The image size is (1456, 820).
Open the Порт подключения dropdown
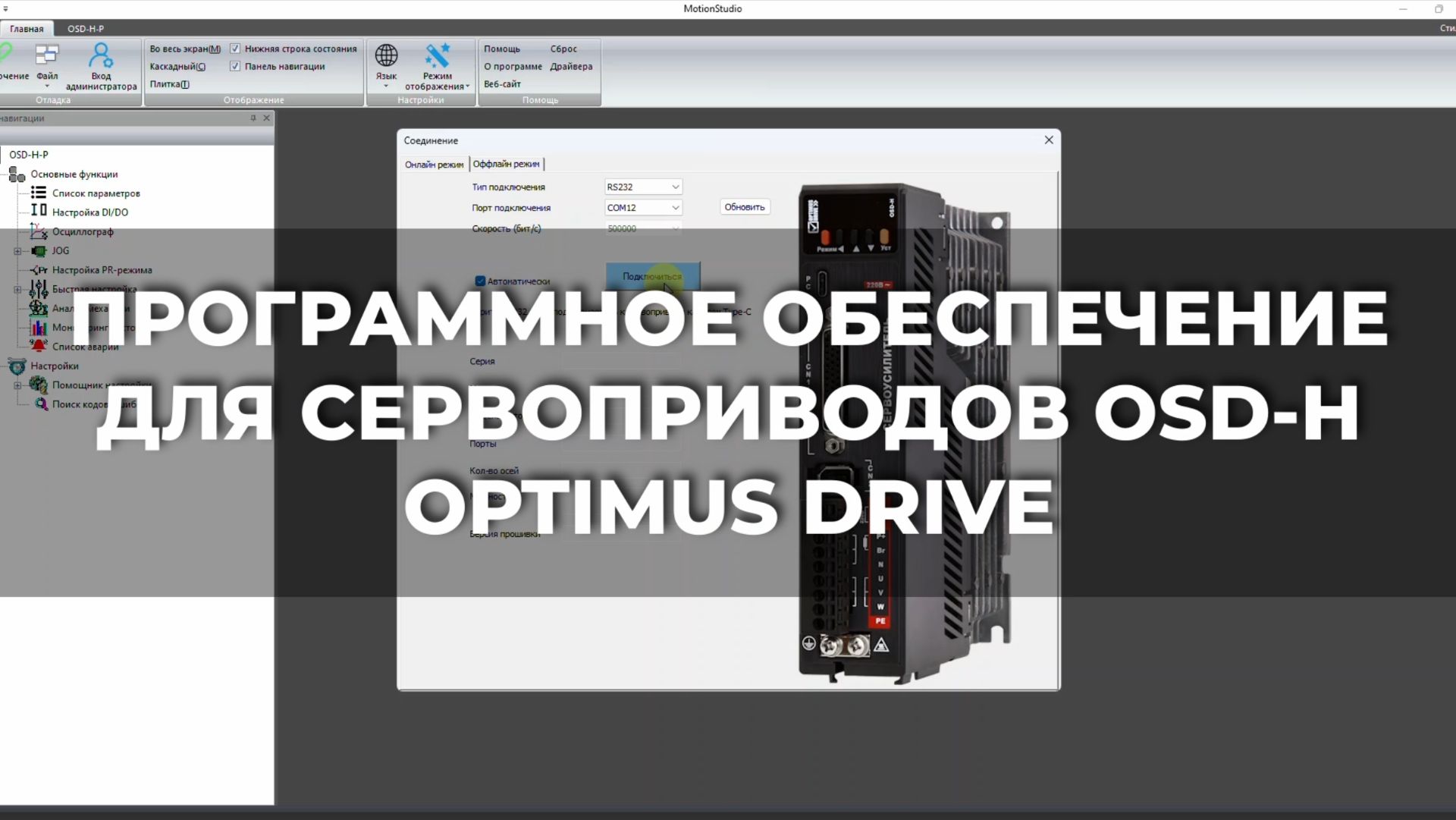point(643,207)
